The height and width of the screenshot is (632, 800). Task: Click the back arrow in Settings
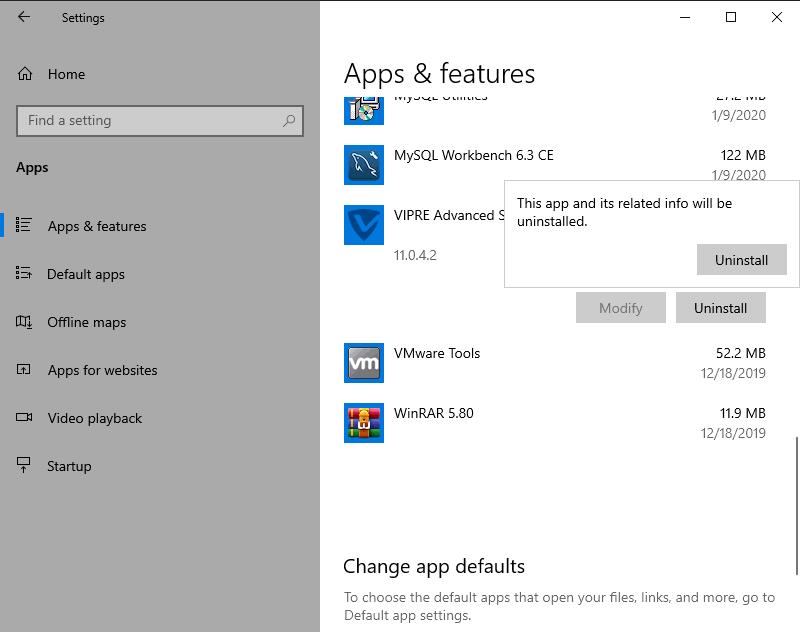(x=23, y=17)
